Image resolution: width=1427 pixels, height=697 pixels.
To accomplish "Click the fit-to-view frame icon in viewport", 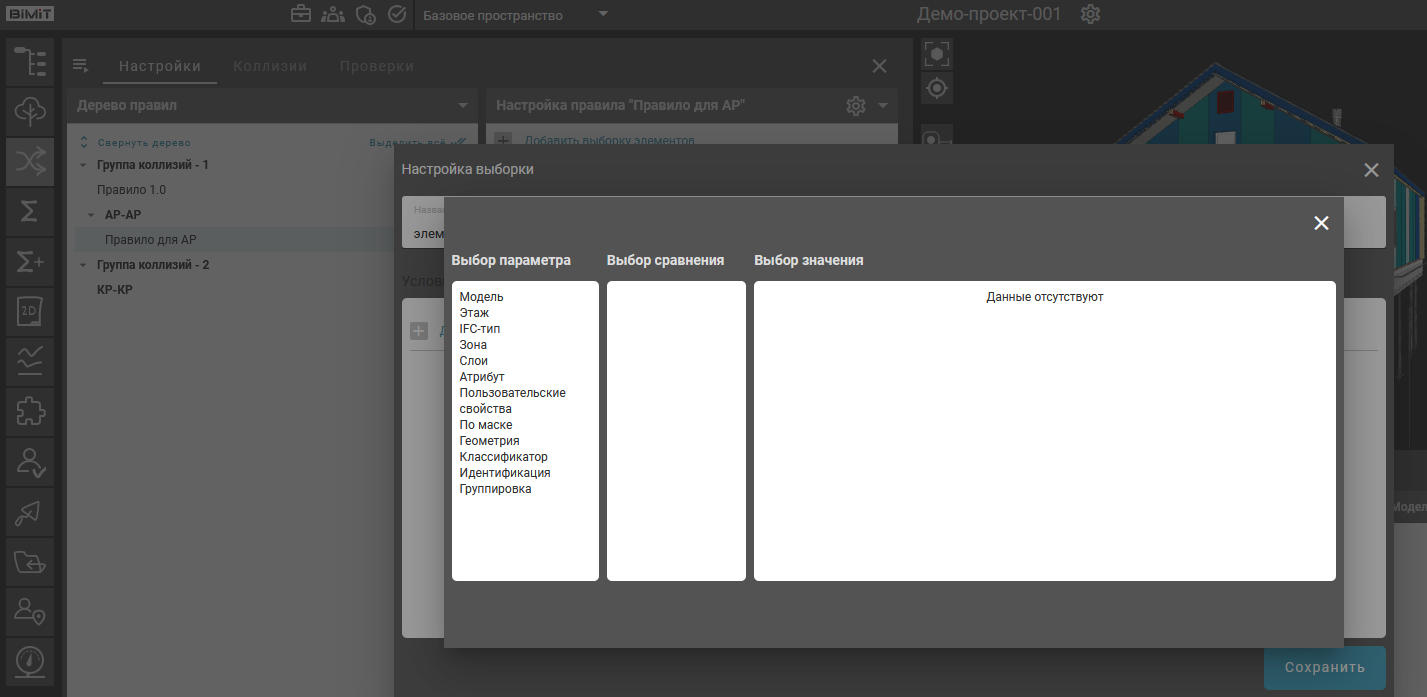I will point(936,54).
